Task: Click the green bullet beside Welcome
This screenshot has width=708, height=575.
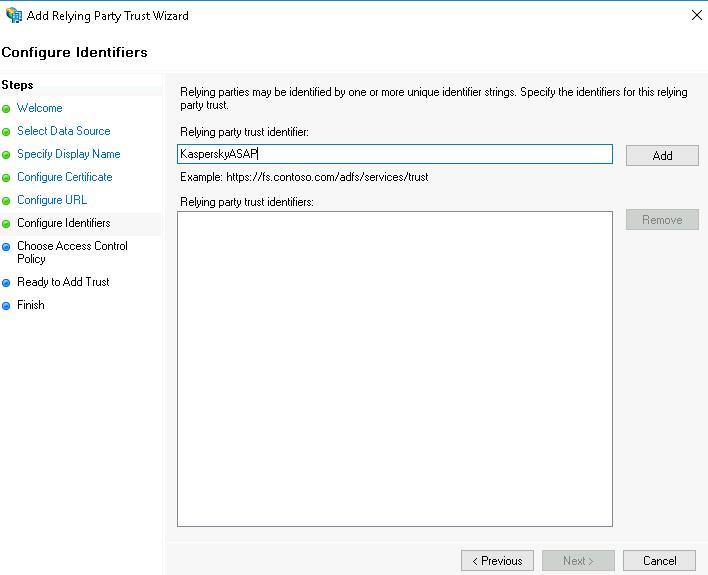Action: (6, 109)
